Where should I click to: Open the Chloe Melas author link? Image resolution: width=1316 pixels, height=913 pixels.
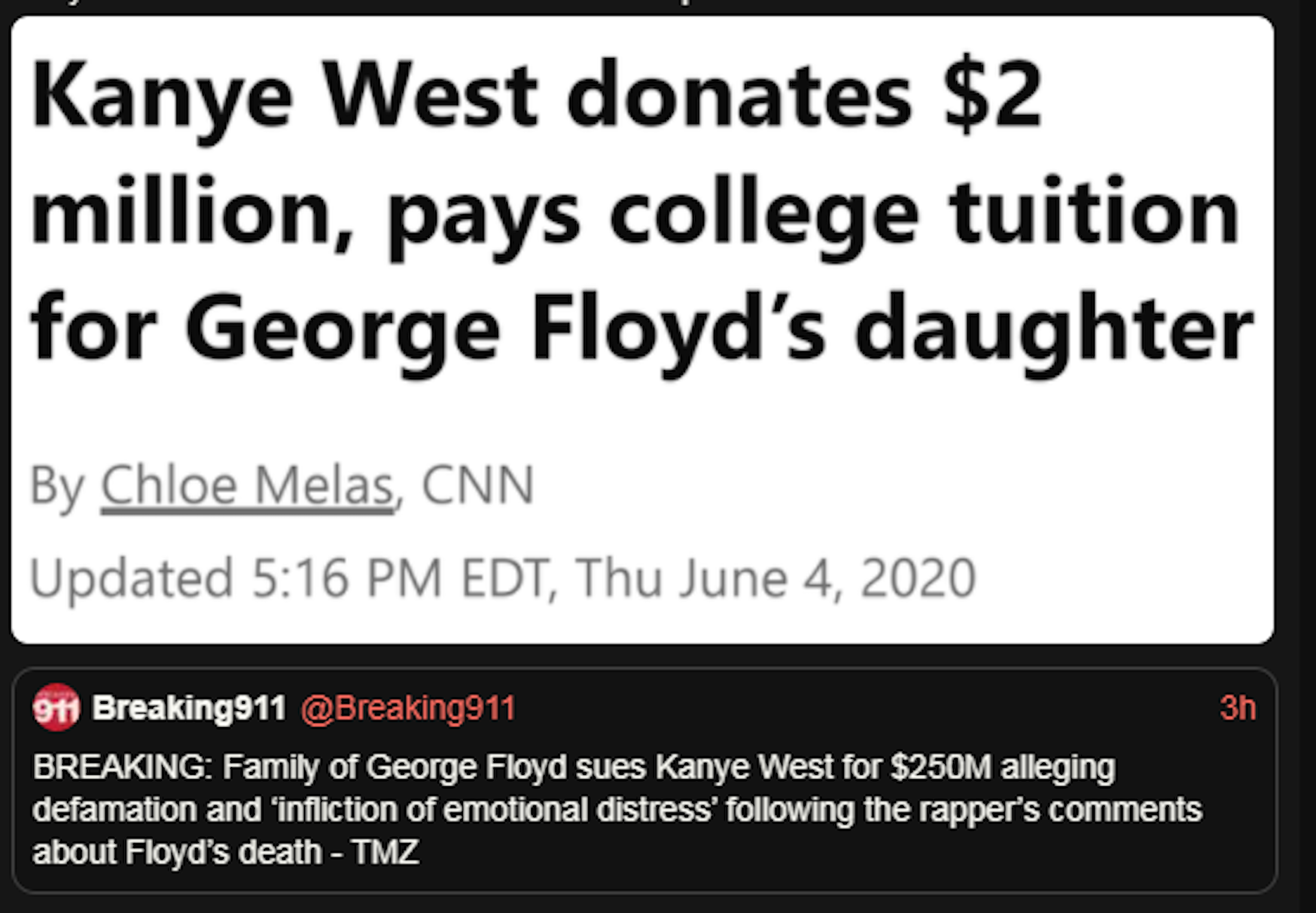pos(247,485)
